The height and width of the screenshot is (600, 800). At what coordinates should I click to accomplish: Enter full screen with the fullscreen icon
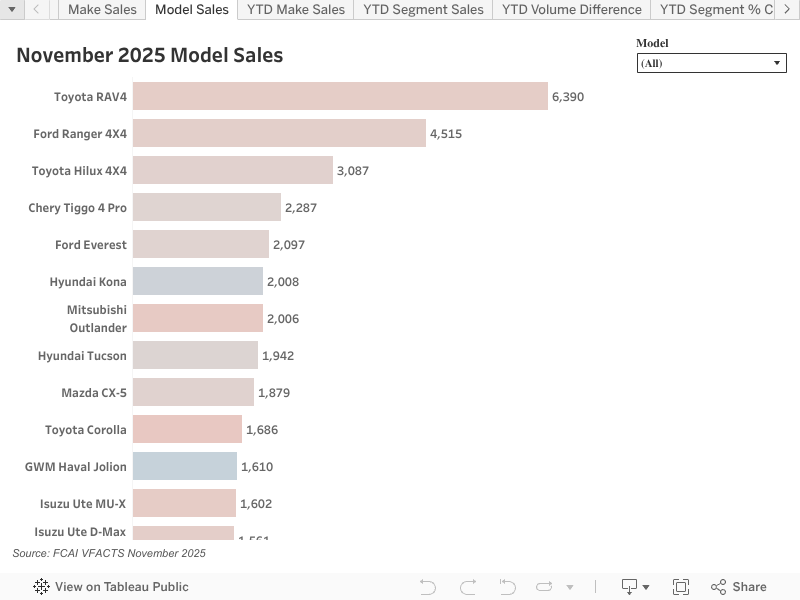click(x=681, y=587)
